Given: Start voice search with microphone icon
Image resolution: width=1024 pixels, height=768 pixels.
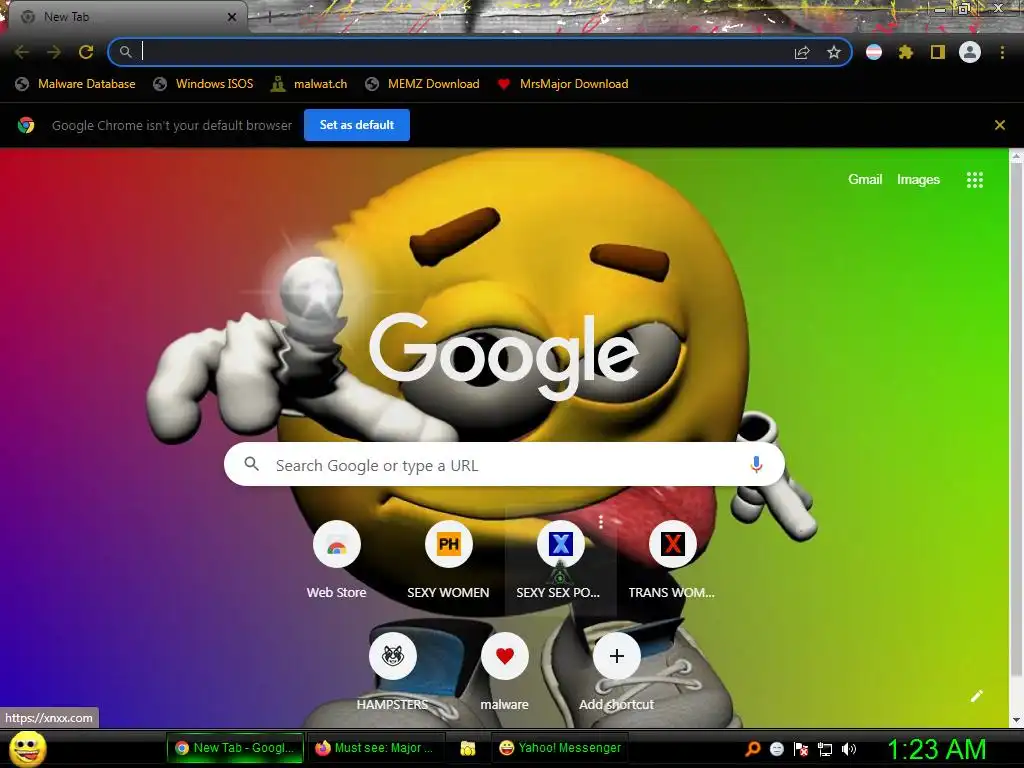Looking at the screenshot, I should coord(756,464).
